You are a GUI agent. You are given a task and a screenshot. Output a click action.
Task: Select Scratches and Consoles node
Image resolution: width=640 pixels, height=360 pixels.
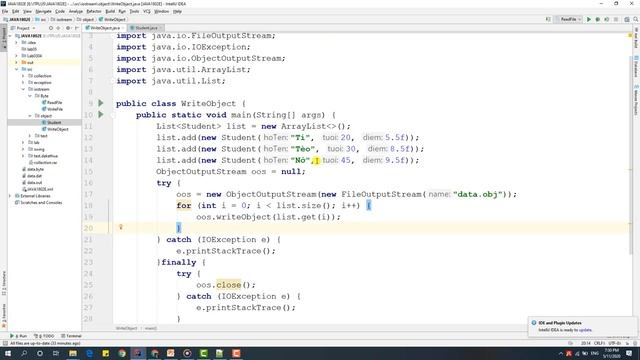pos(38,202)
